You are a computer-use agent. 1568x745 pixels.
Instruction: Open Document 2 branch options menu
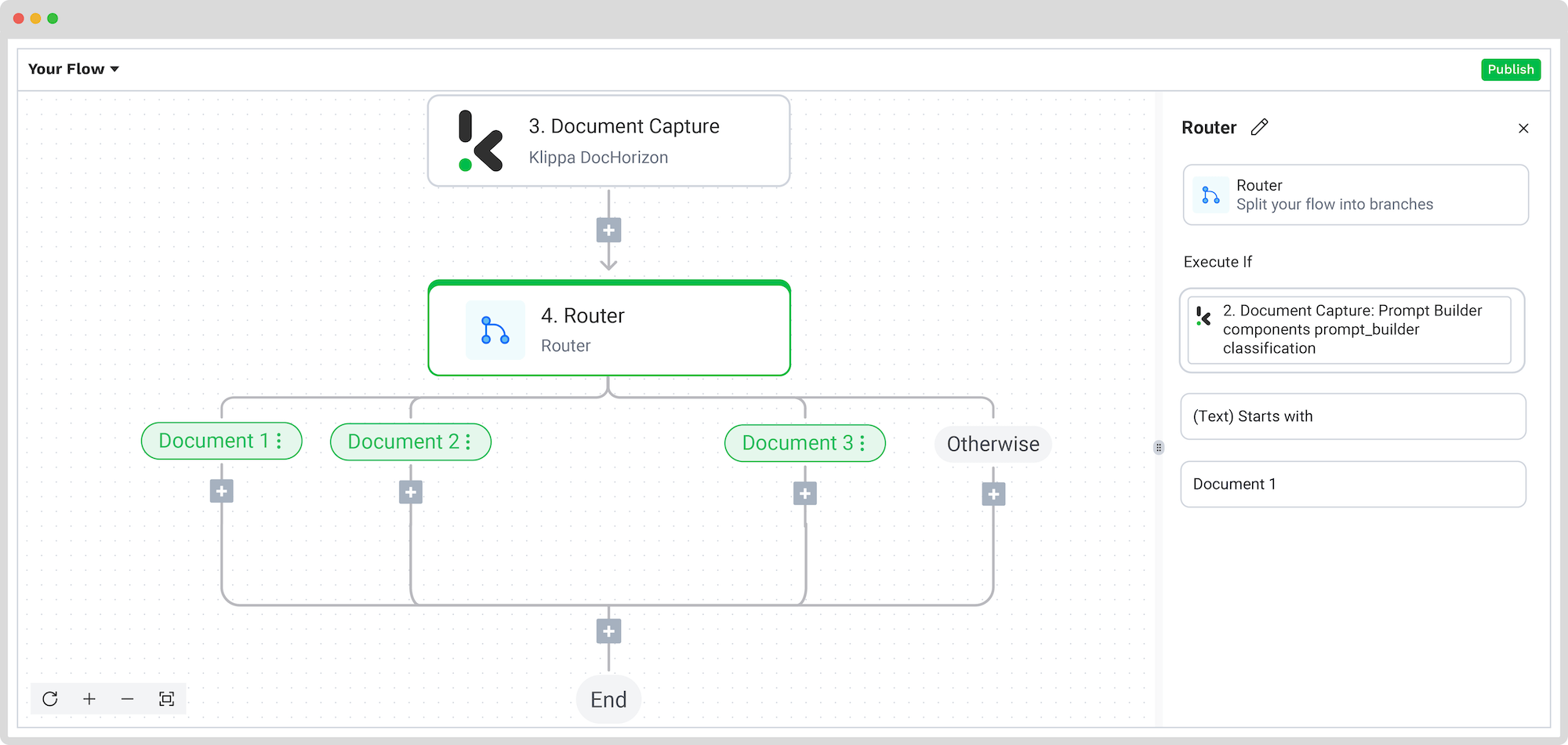(x=468, y=442)
